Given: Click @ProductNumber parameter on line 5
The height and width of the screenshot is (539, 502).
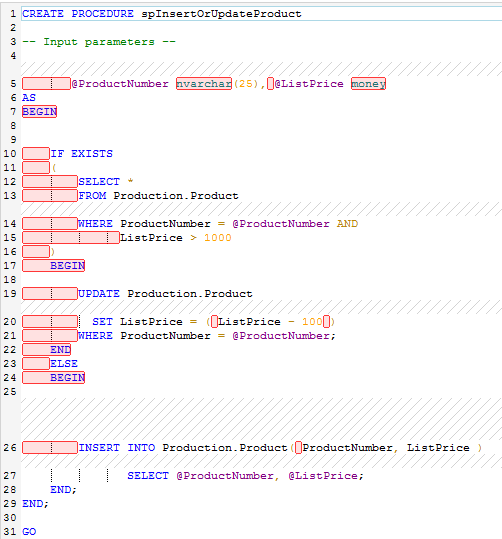Looking at the screenshot, I should coord(120,84).
